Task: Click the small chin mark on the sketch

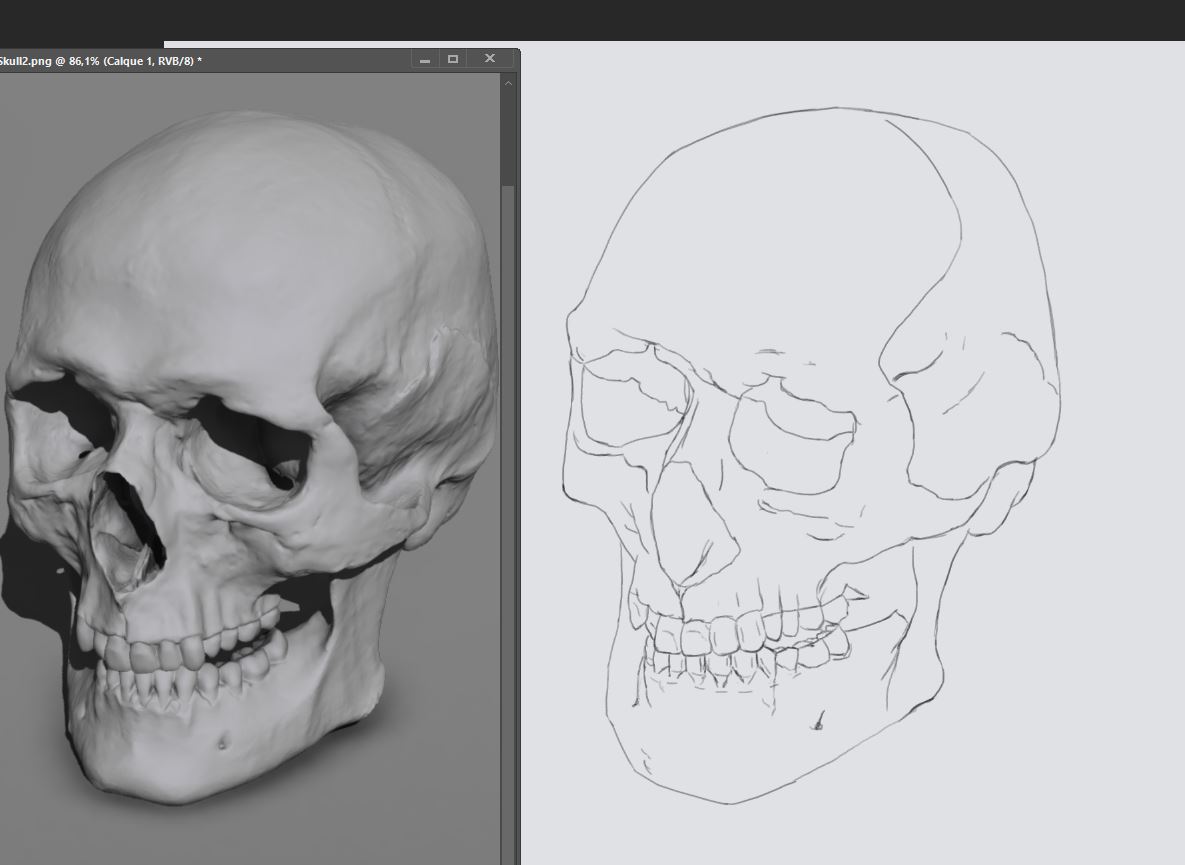Action: point(818,723)
